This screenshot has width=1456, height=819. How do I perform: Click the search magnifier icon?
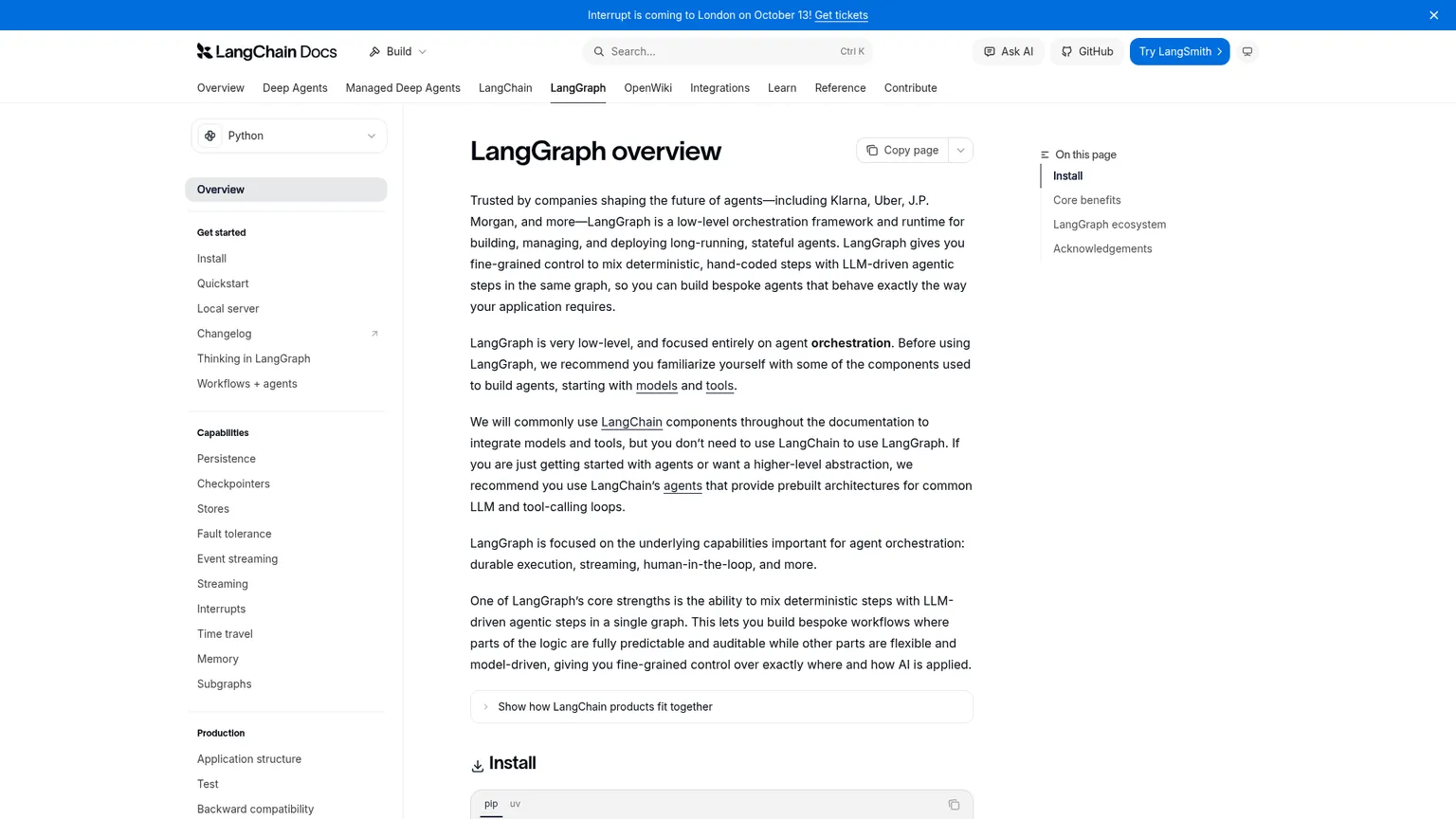point(599,51)
